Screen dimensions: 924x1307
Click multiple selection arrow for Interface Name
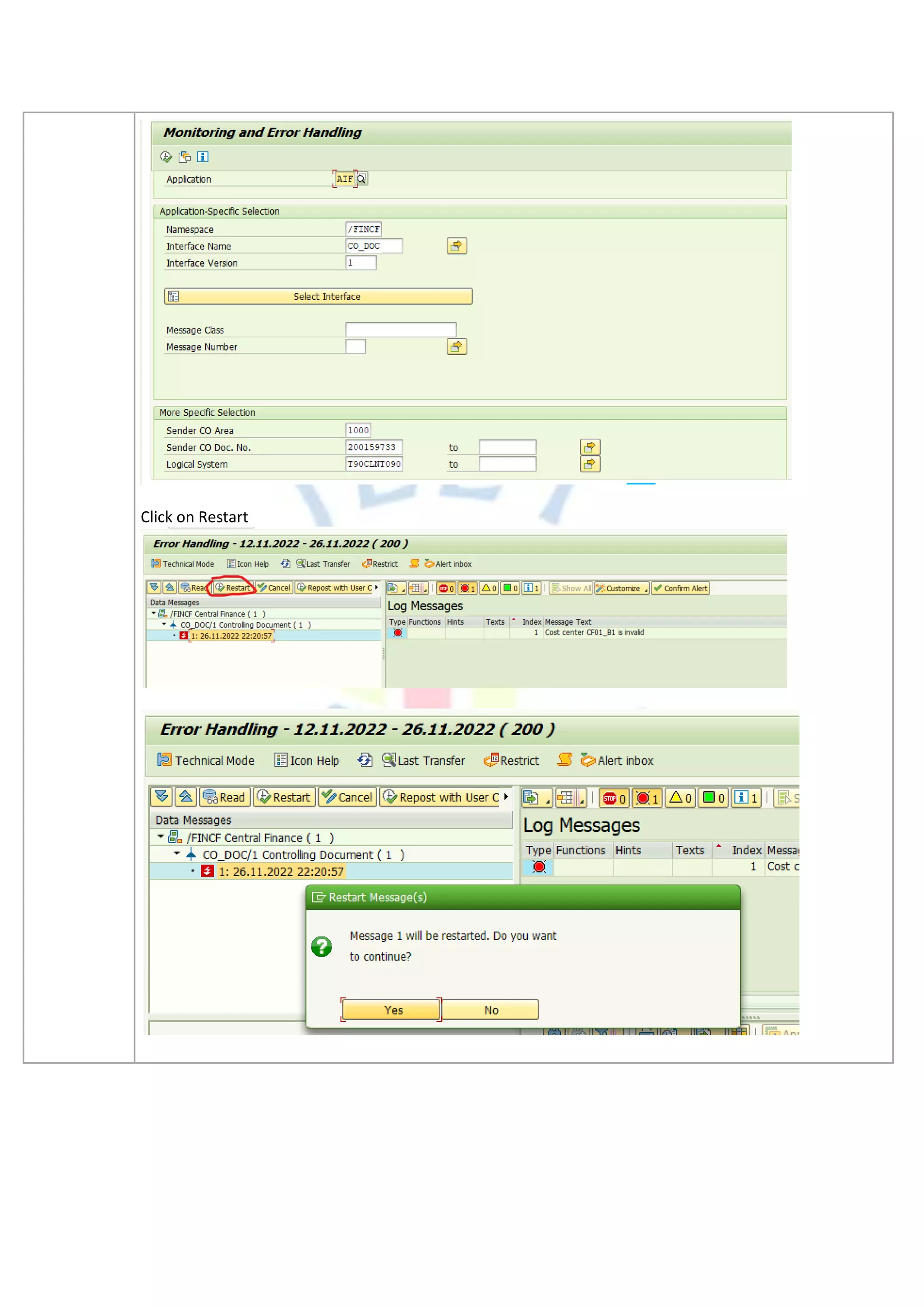pos(456,246)
